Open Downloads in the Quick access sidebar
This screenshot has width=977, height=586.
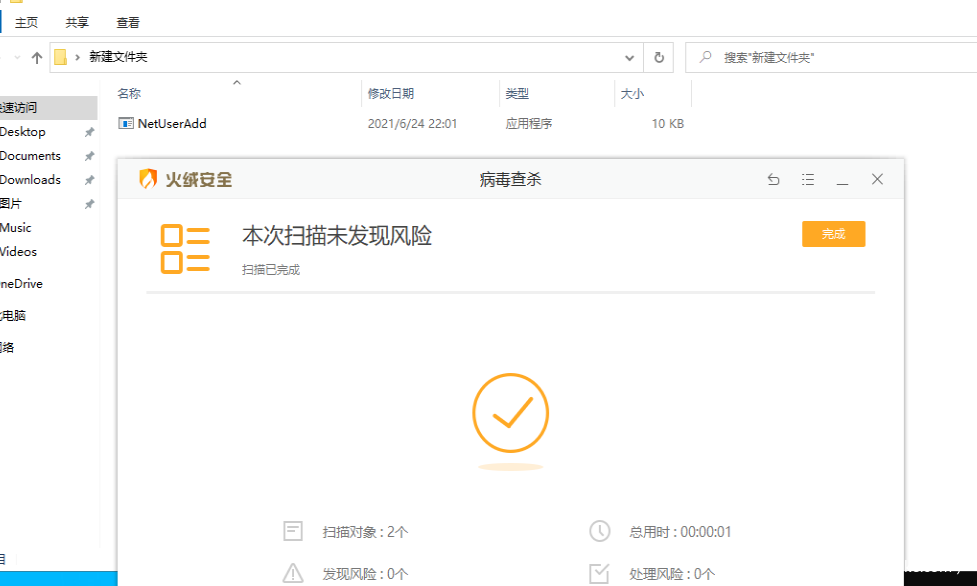30,180
